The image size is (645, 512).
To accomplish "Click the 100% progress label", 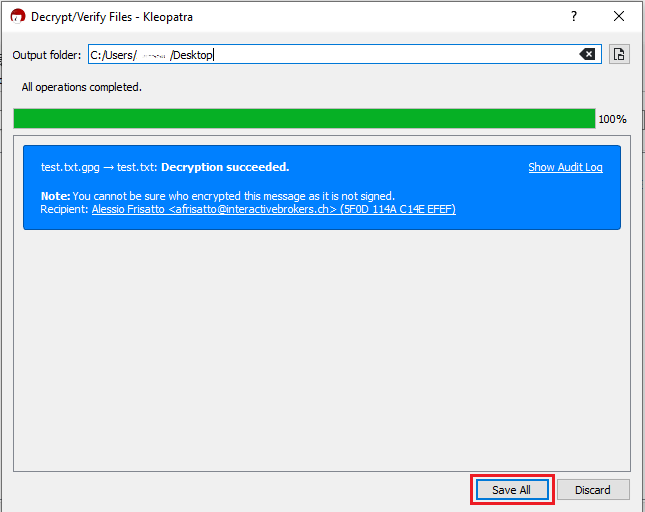I will [x=612, y=119].
